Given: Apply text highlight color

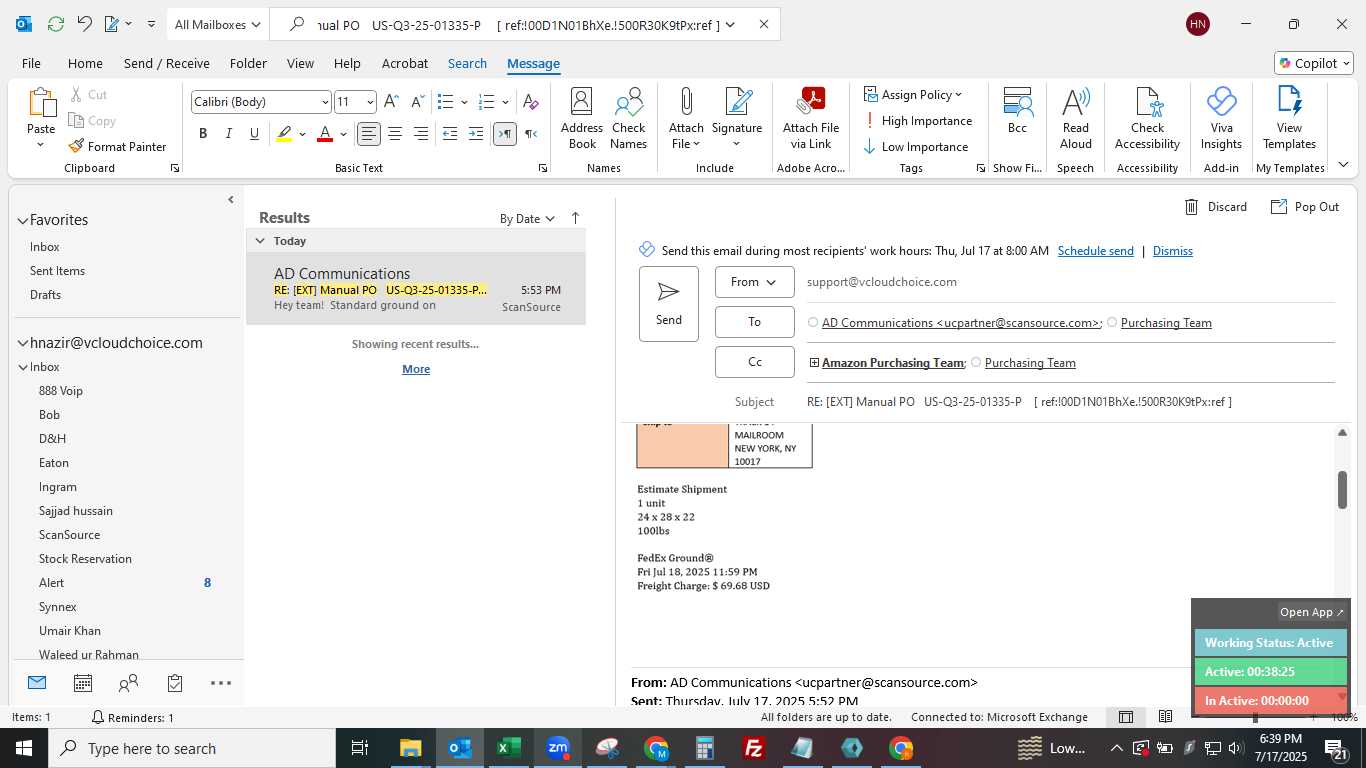Looking at the screenshot, I should (285, 133).
